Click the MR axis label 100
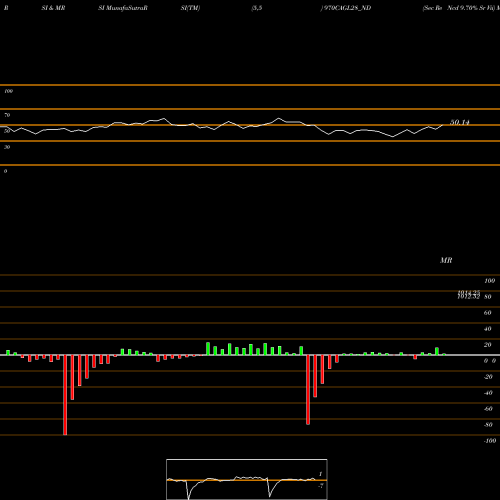 (x=489, y=281)
